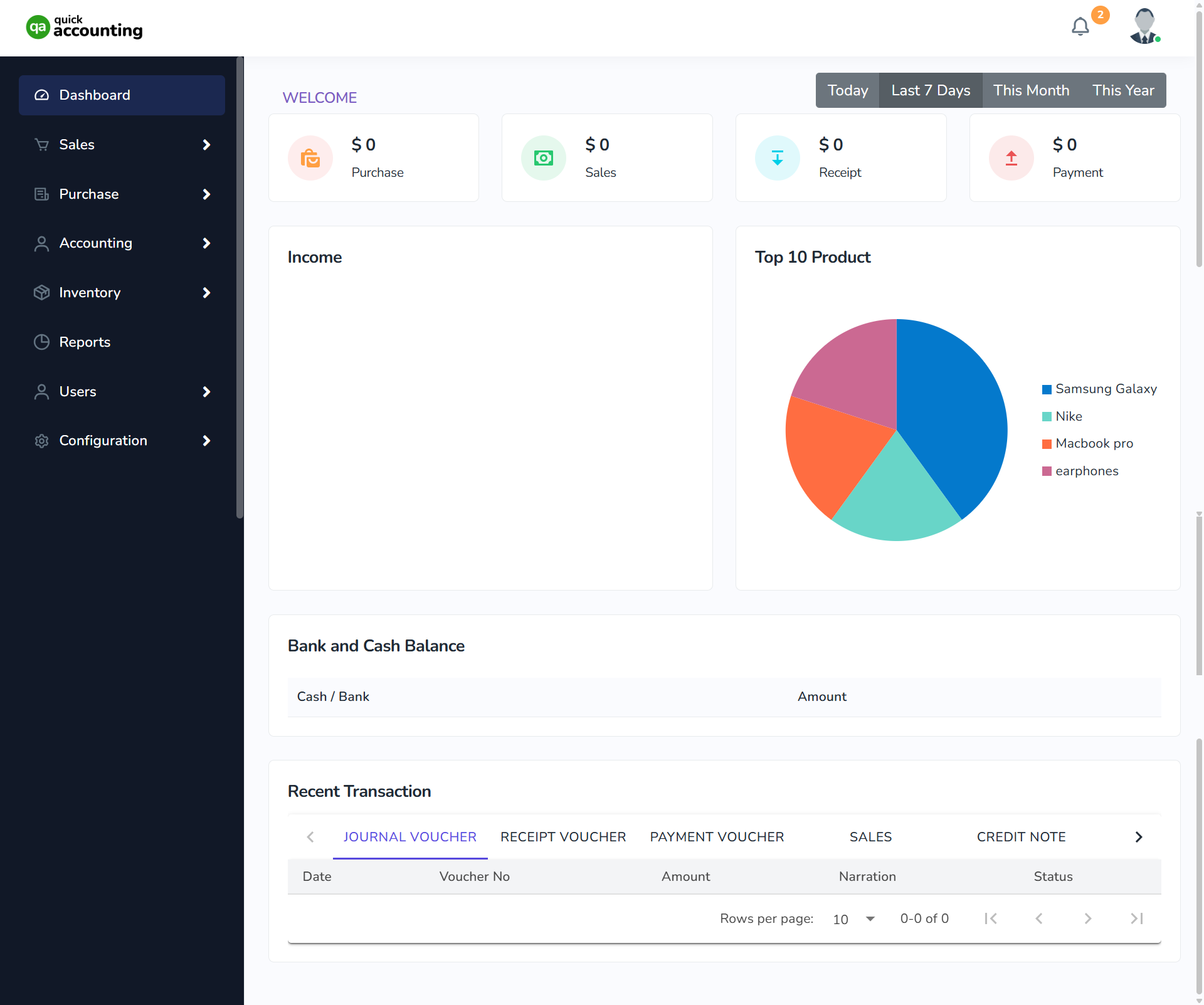Select the Sales cart icon in the sidebar
1204x1005 pixels.
coord(41,144)
